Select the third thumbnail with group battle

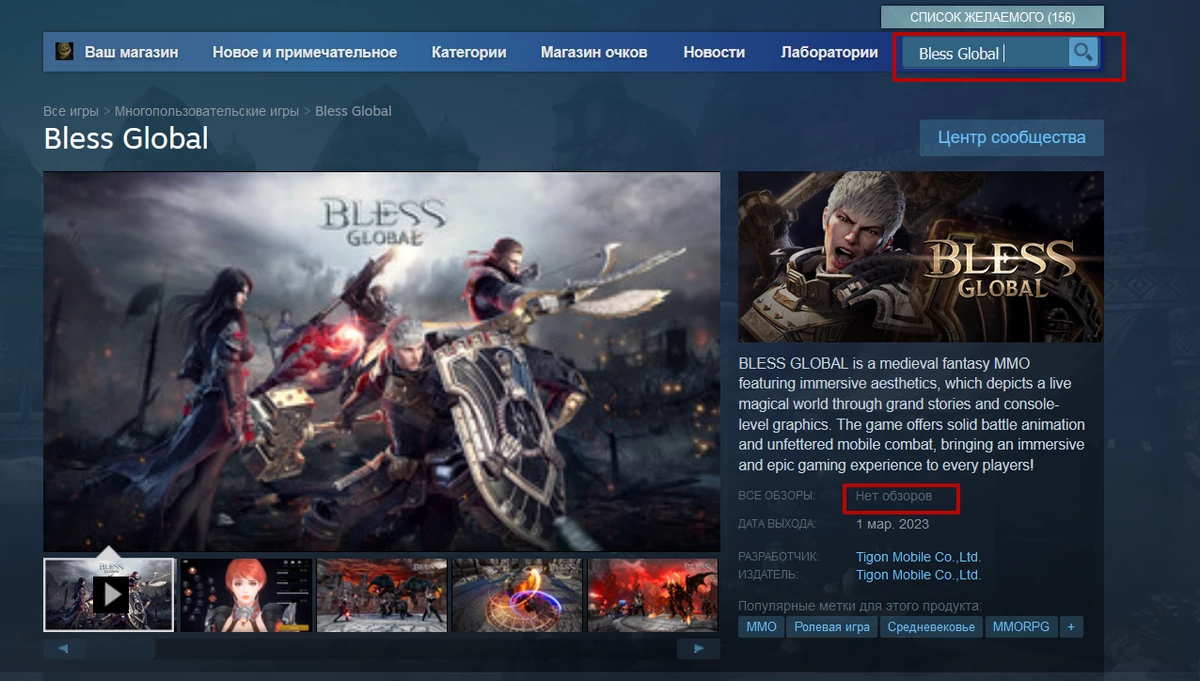click(380, 595)
